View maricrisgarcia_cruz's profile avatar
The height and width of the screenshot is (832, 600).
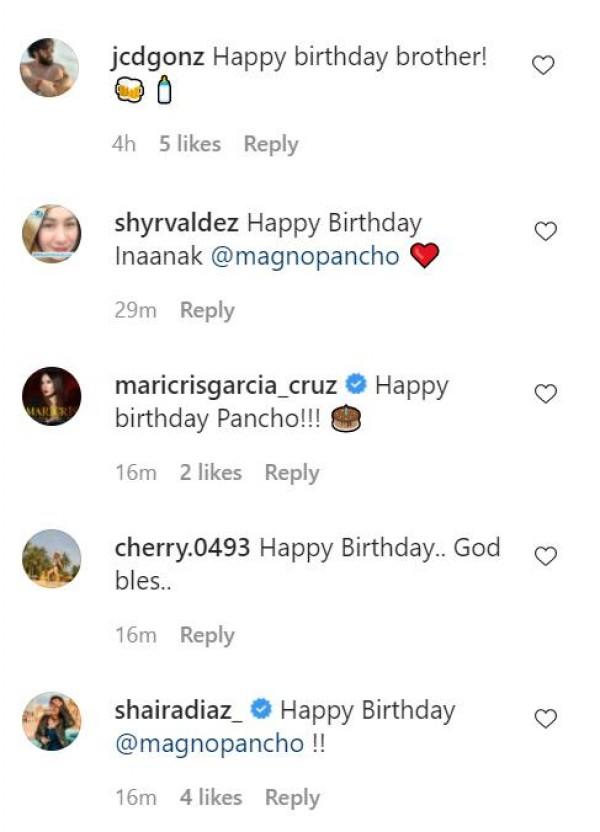[x=51, y=396]
